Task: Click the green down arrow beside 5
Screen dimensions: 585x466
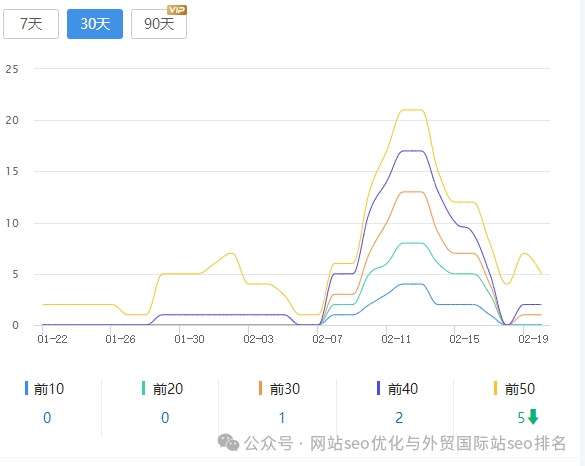Action: [533, 417]
